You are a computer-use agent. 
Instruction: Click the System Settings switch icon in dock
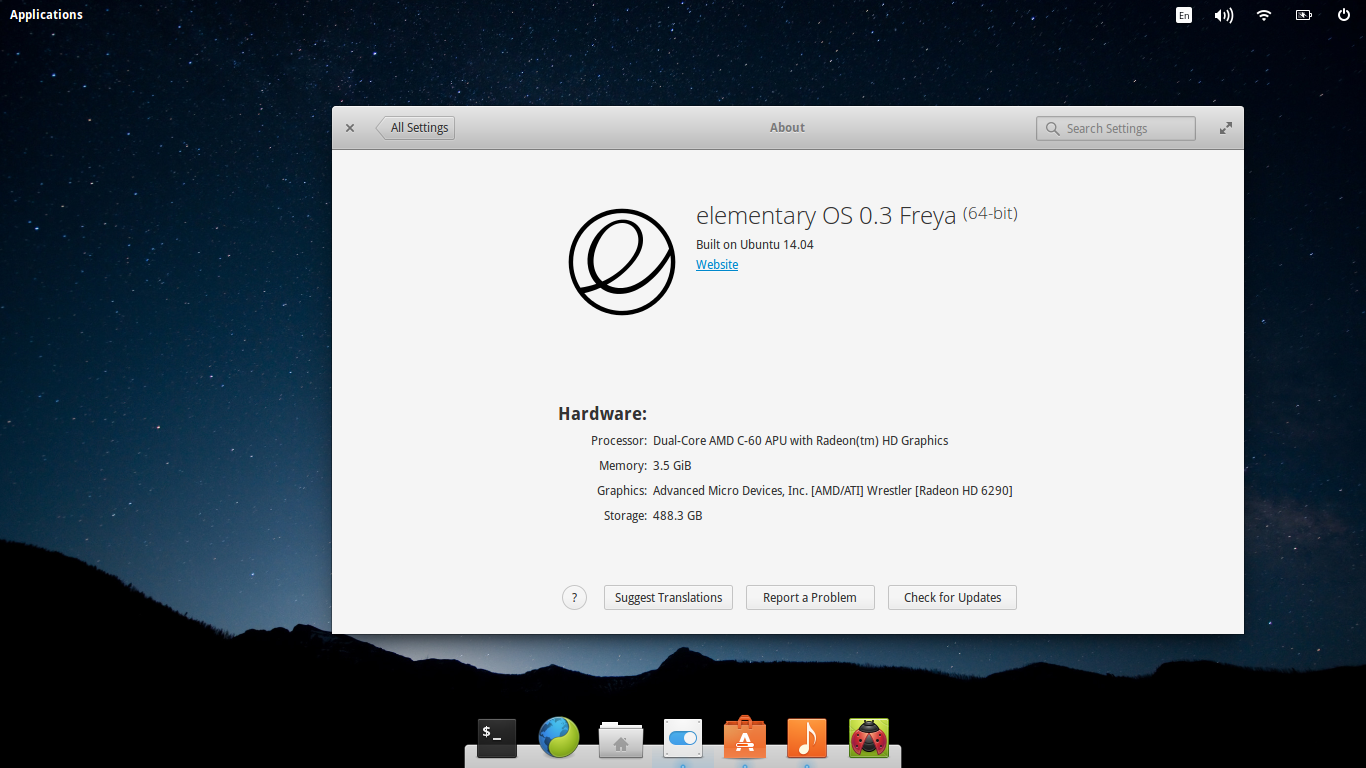(683, 738)
